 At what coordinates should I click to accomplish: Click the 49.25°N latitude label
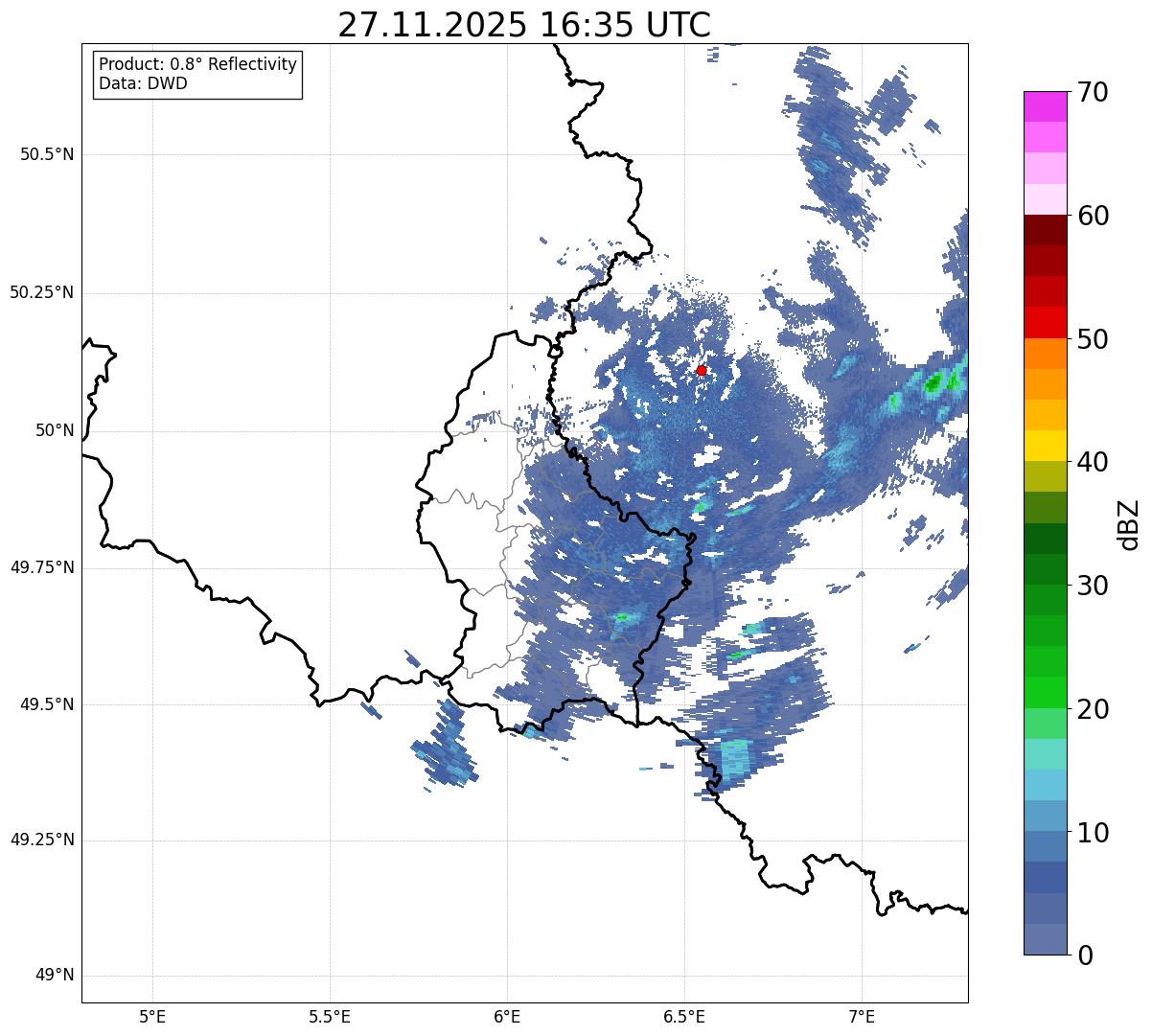[42, 840]
